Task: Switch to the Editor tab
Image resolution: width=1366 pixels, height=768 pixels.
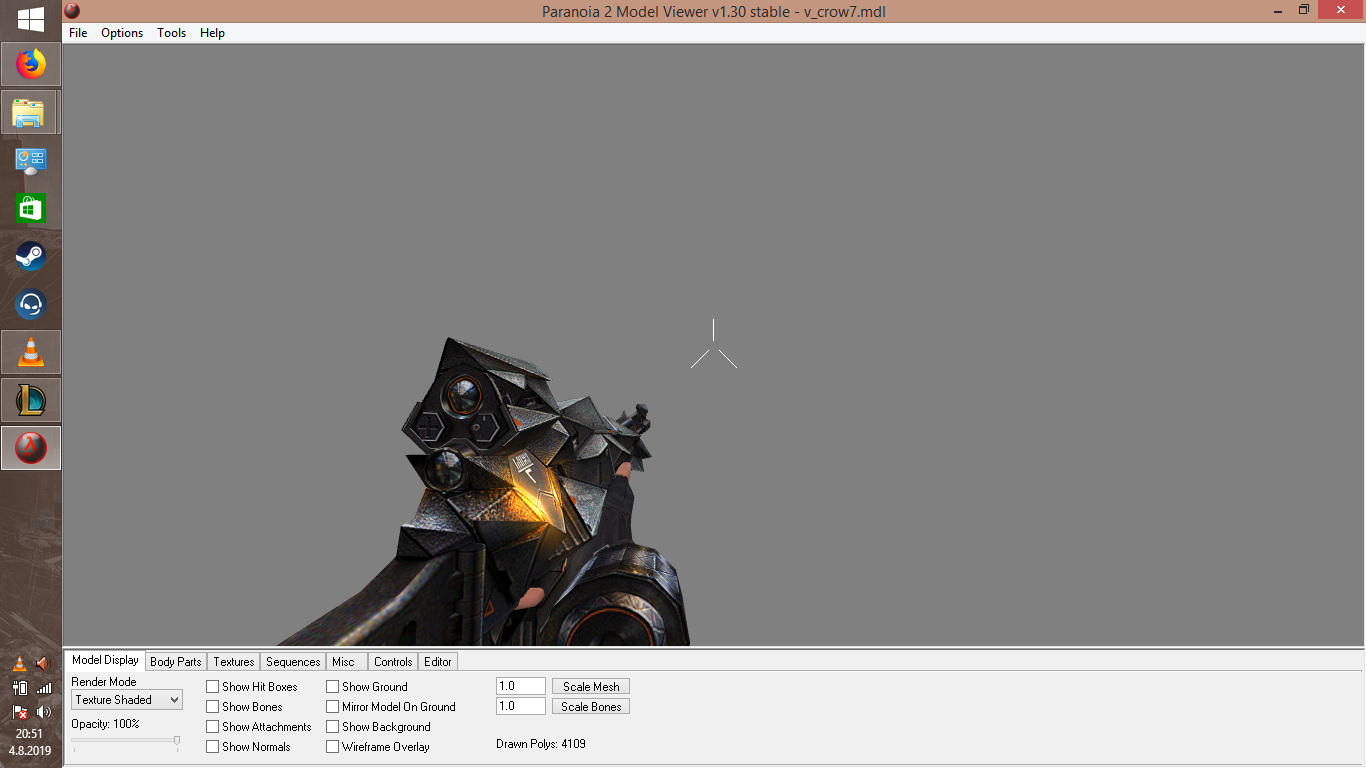Action: [438, 662]
